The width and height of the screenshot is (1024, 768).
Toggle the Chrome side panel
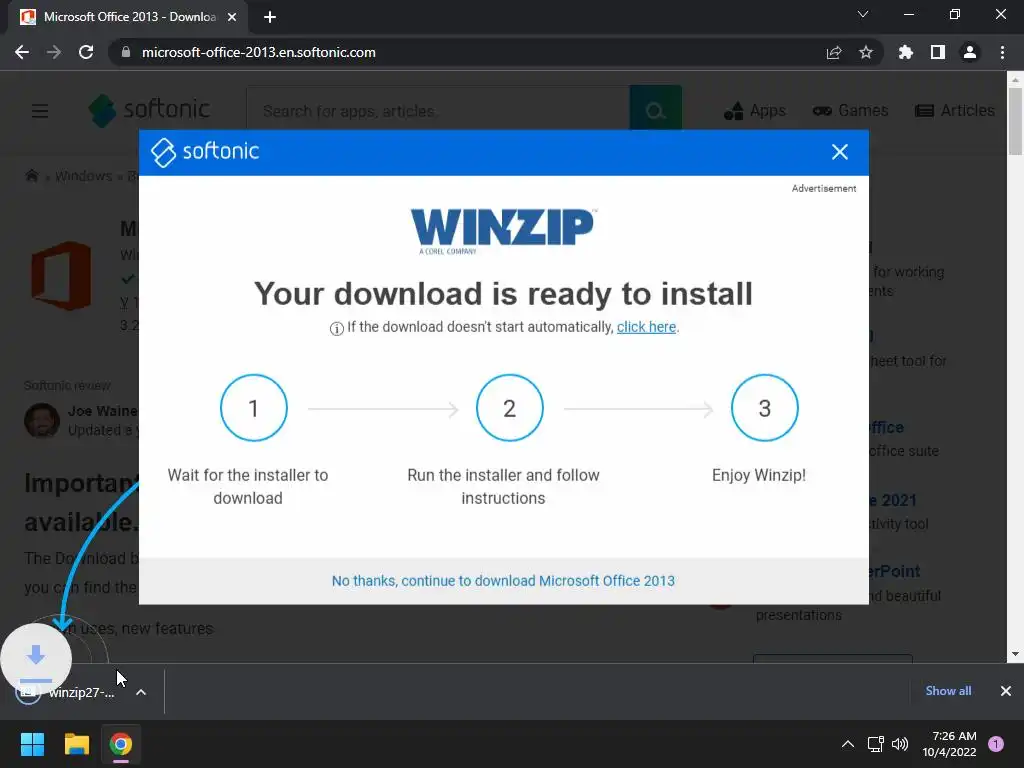click(938, 52)
